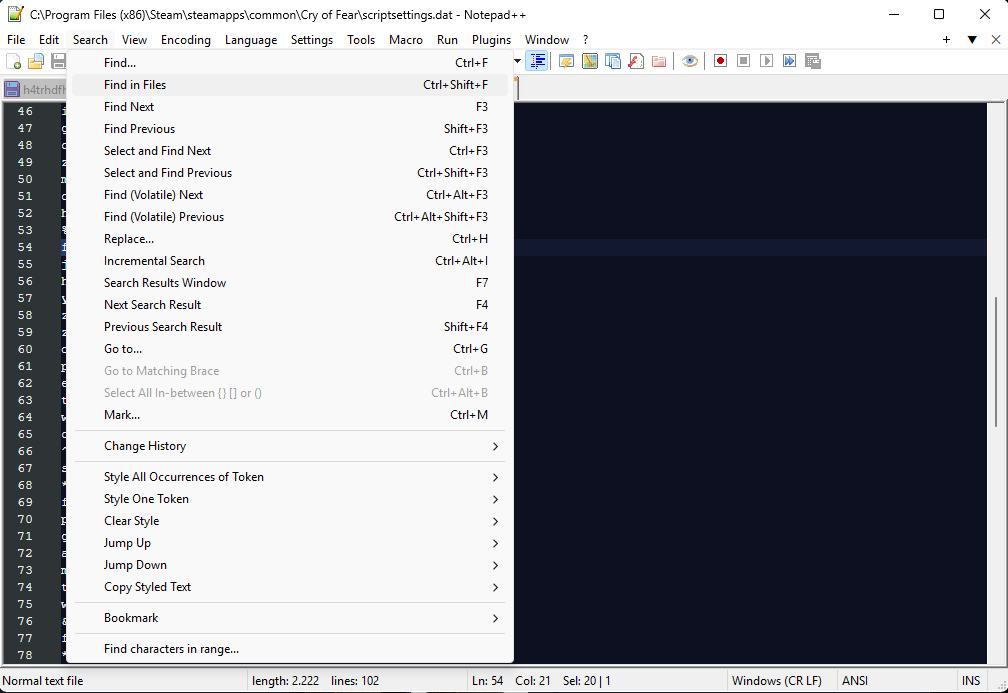Image resolution: width=1008 pixels, height=693 pixels.
Task: Choose Select and Find Next
Action: point(290,150)
